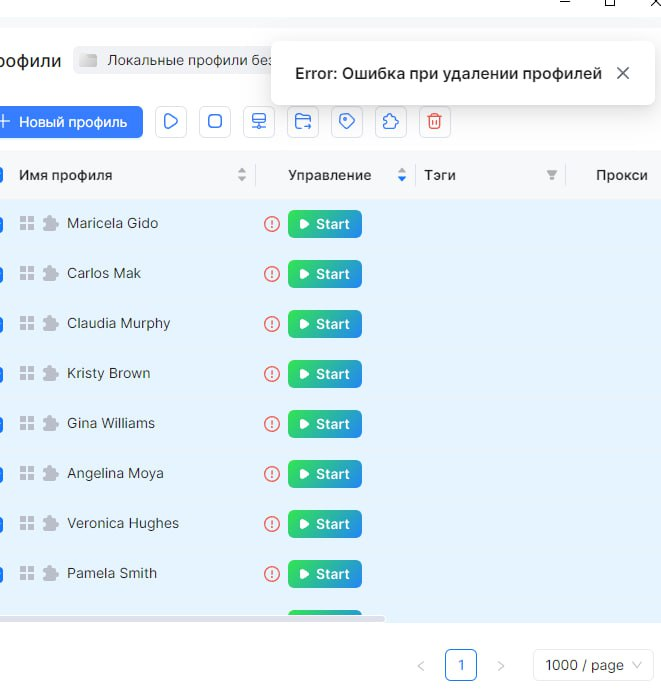Click the Прокси column header

(x=621, y=175)
